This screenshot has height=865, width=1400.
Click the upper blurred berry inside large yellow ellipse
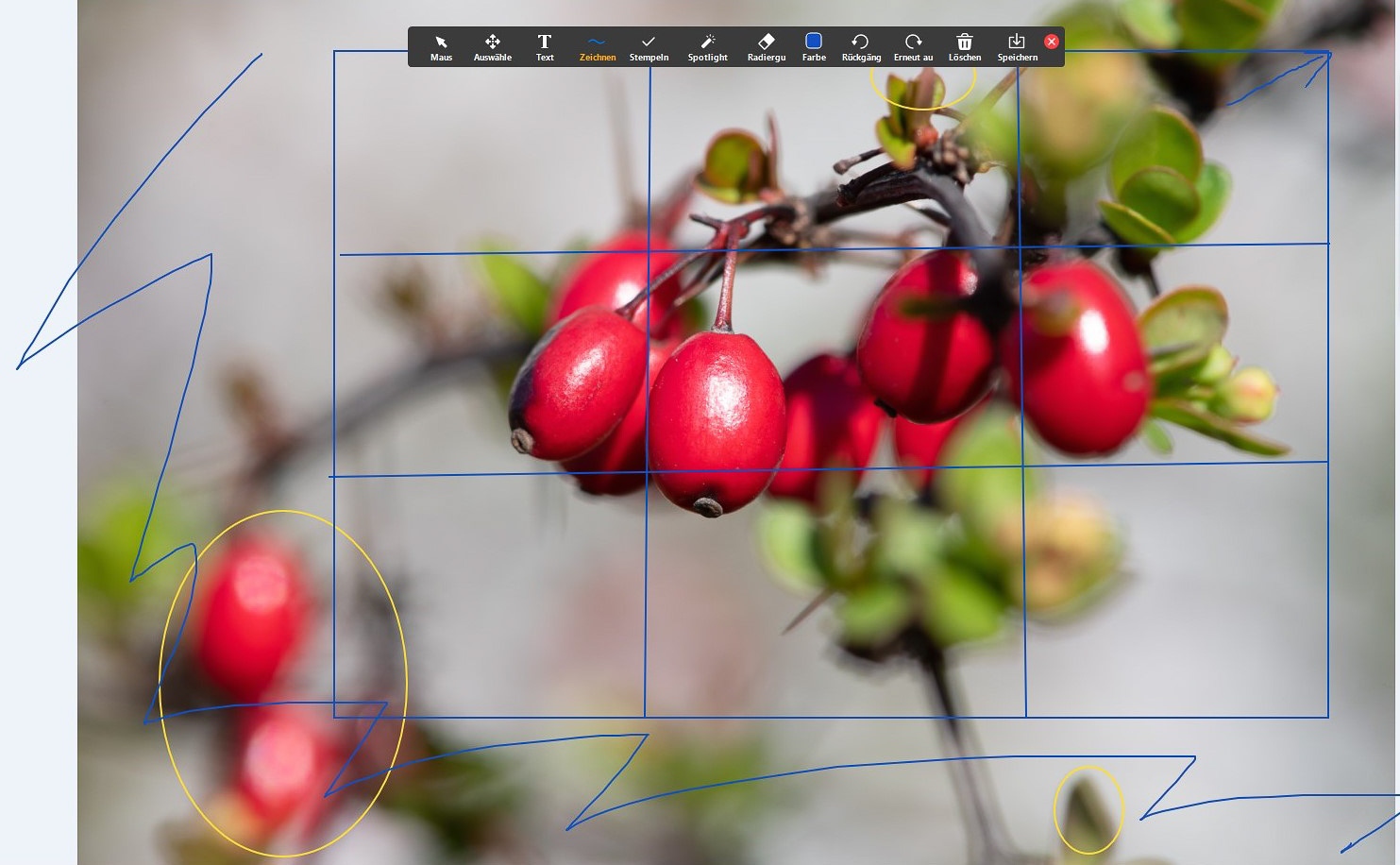[252, 614]
